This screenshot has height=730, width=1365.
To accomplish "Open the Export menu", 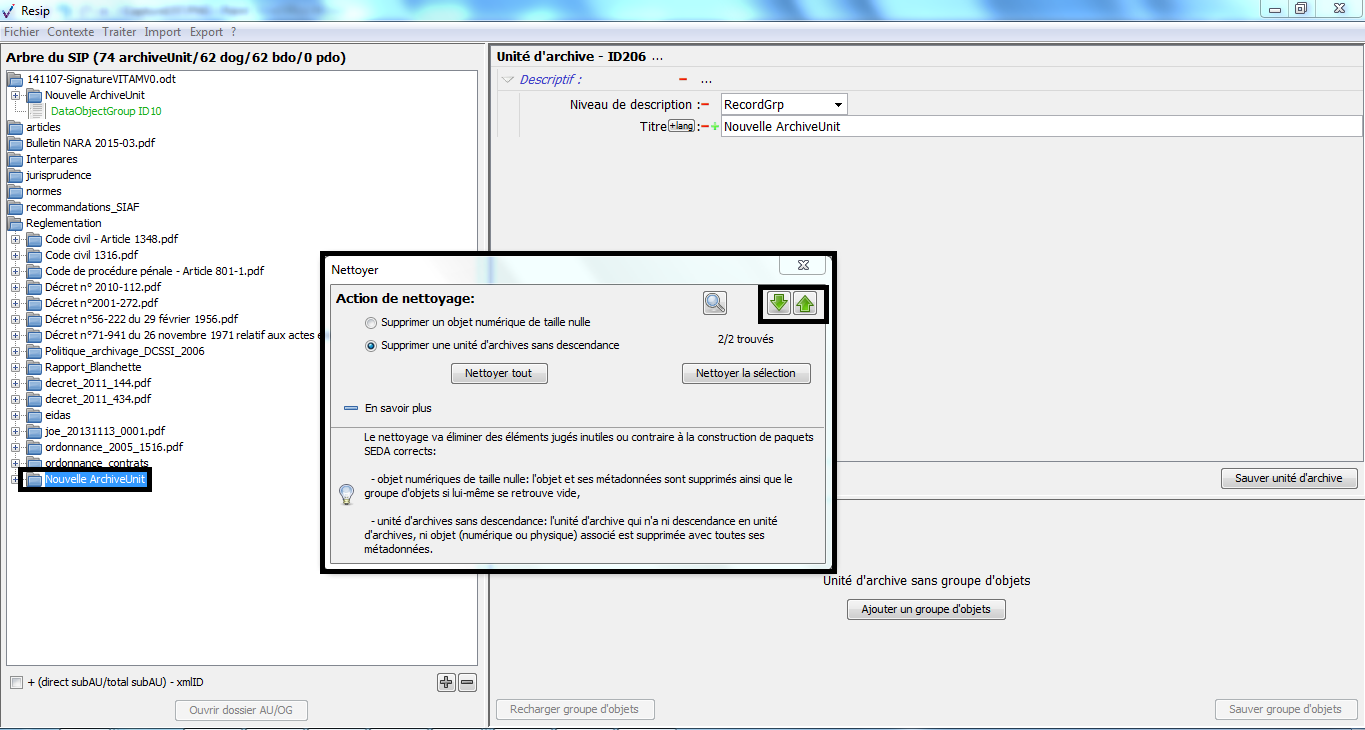I will pyautogui.click(x=206, y=32).
